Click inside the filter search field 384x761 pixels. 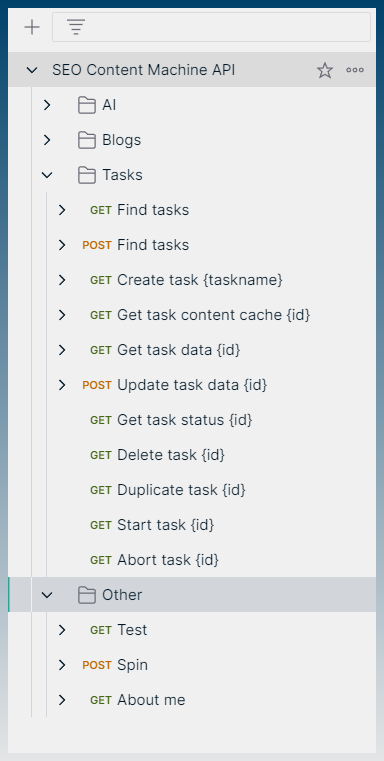point(211,27)
